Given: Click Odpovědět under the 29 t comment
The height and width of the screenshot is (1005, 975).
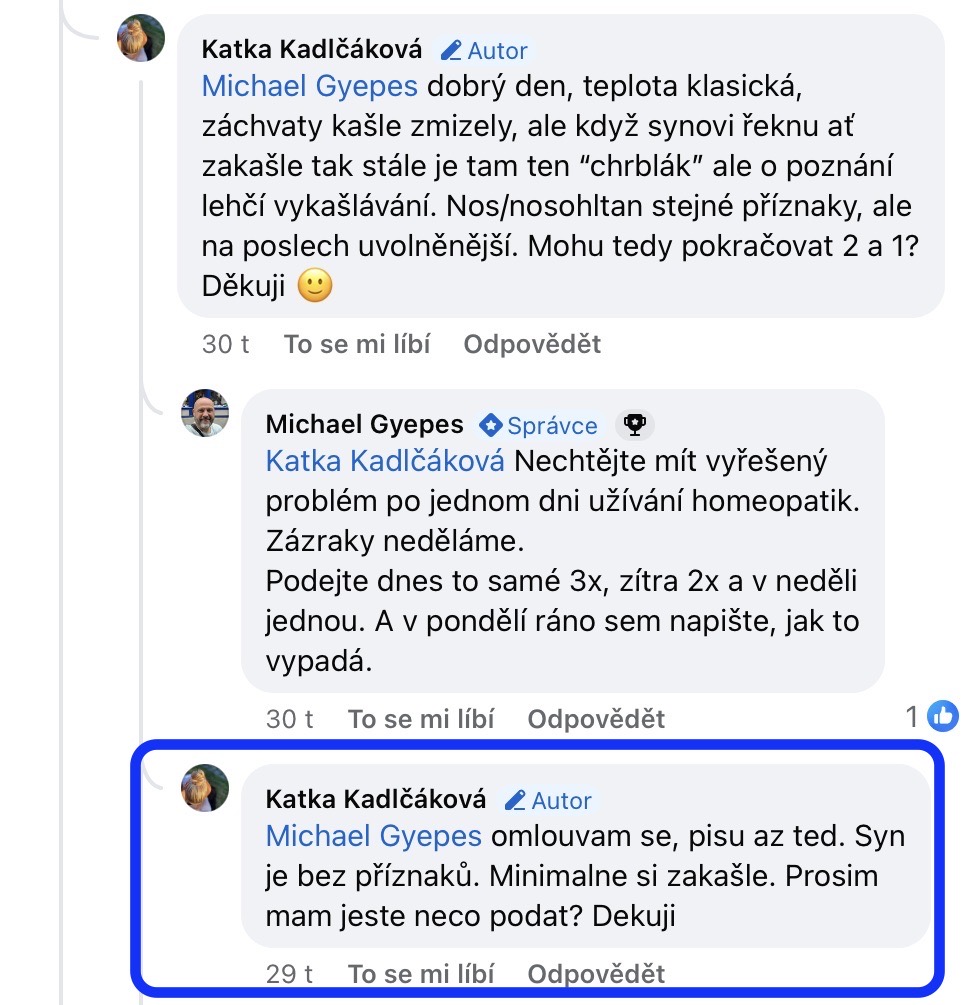Looking at the screenshot, I should [596, 974].
